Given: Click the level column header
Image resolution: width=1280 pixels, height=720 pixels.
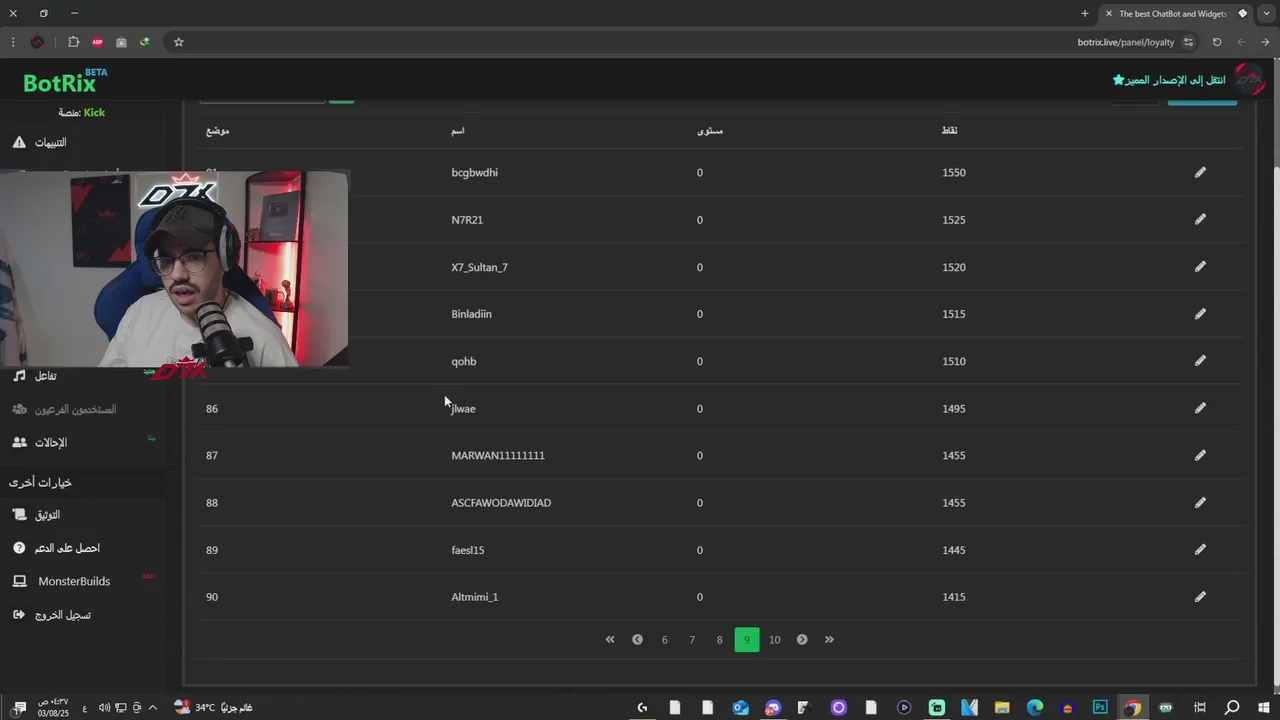Looking at the screenshot, I should pos(710,131).
